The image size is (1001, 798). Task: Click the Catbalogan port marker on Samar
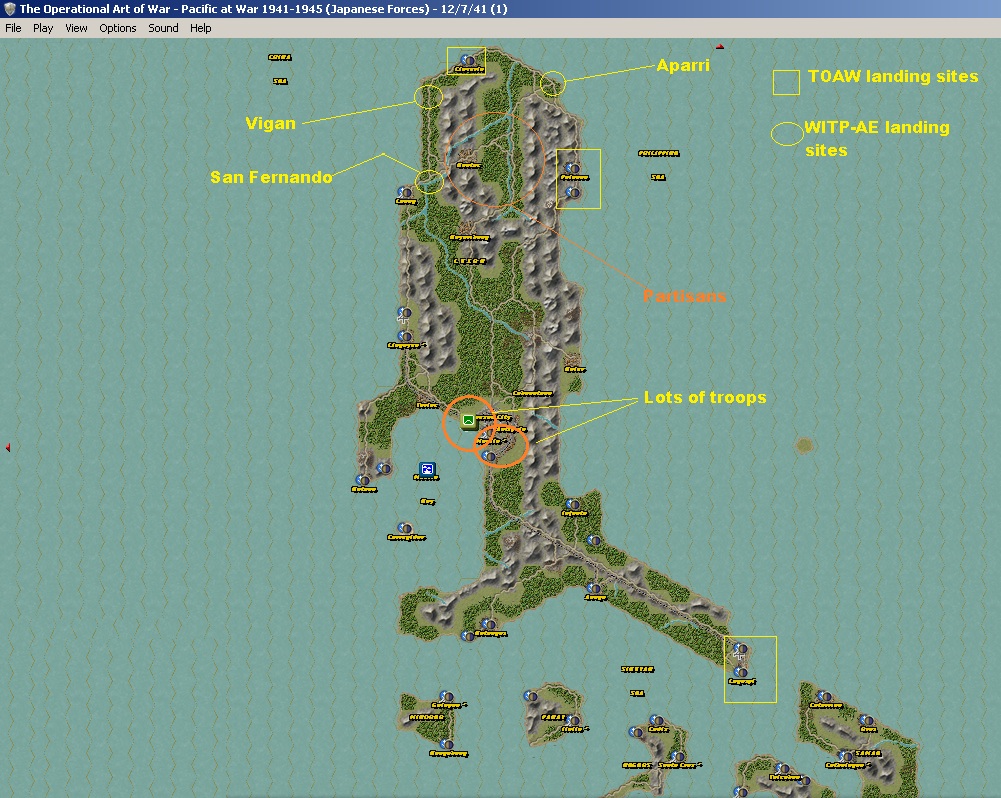[x=845, y=757]
